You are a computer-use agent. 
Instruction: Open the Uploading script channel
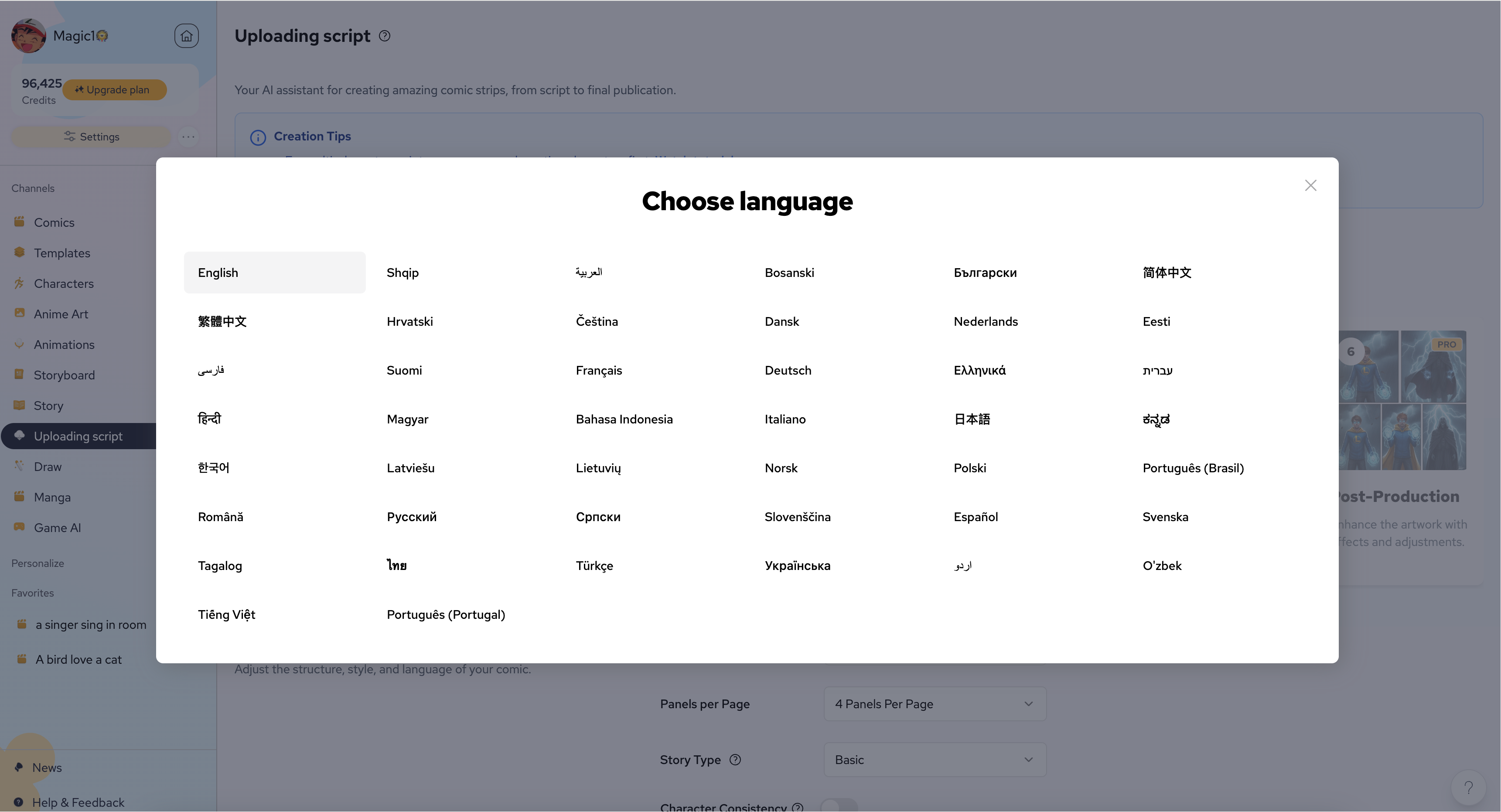(x=78, y=436)
